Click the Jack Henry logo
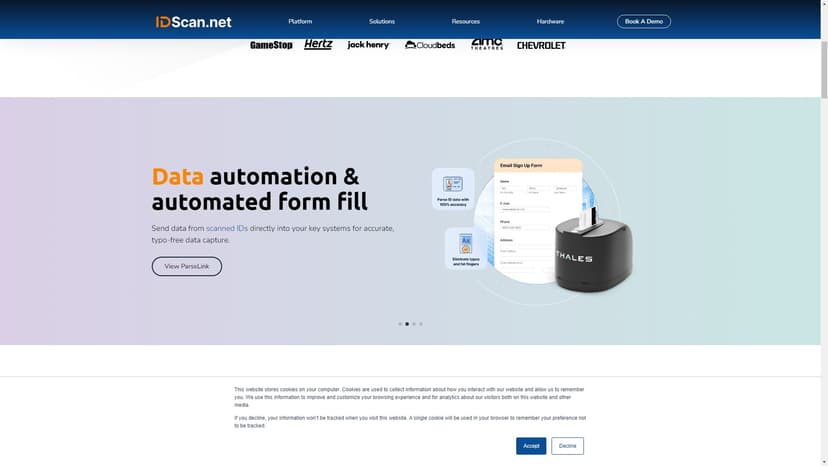This screenshot has width=828, height=466. (x=368, y=45)
